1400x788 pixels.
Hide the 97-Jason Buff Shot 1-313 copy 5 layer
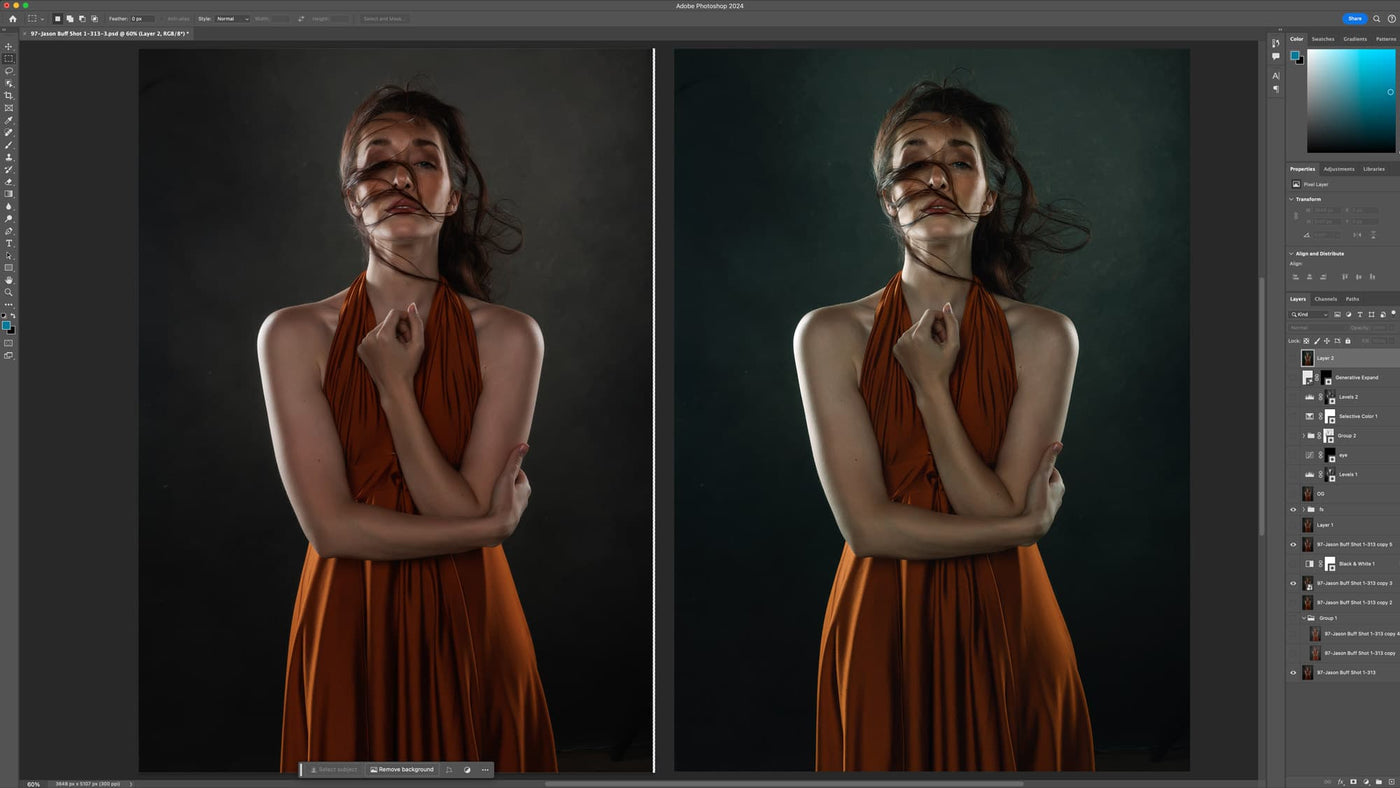pos(1293,544)
